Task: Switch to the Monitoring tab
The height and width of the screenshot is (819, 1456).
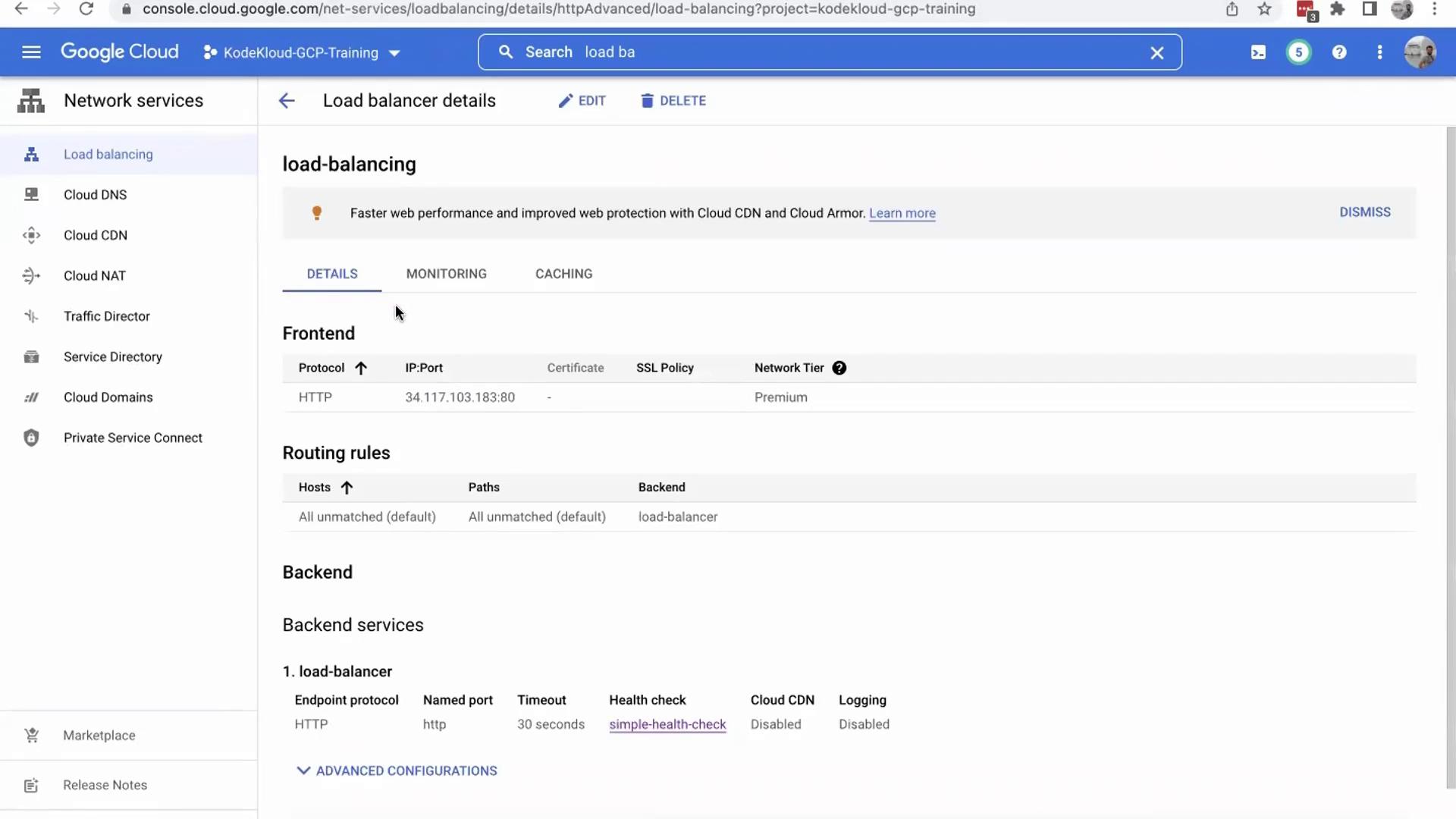Action: pyautogui.click(x=446, y=274)
